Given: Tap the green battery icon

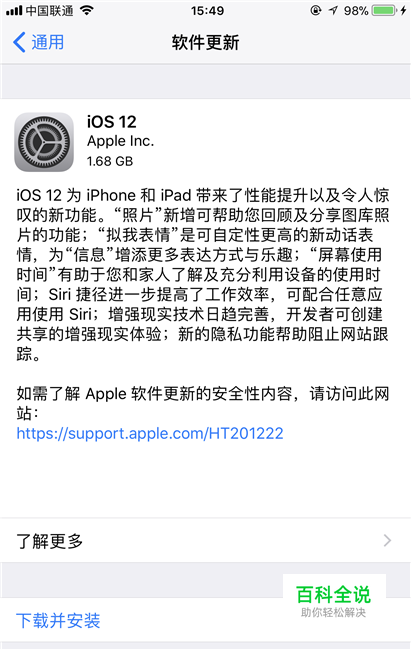Looking at the screenshot, I should tap(384, 10).
